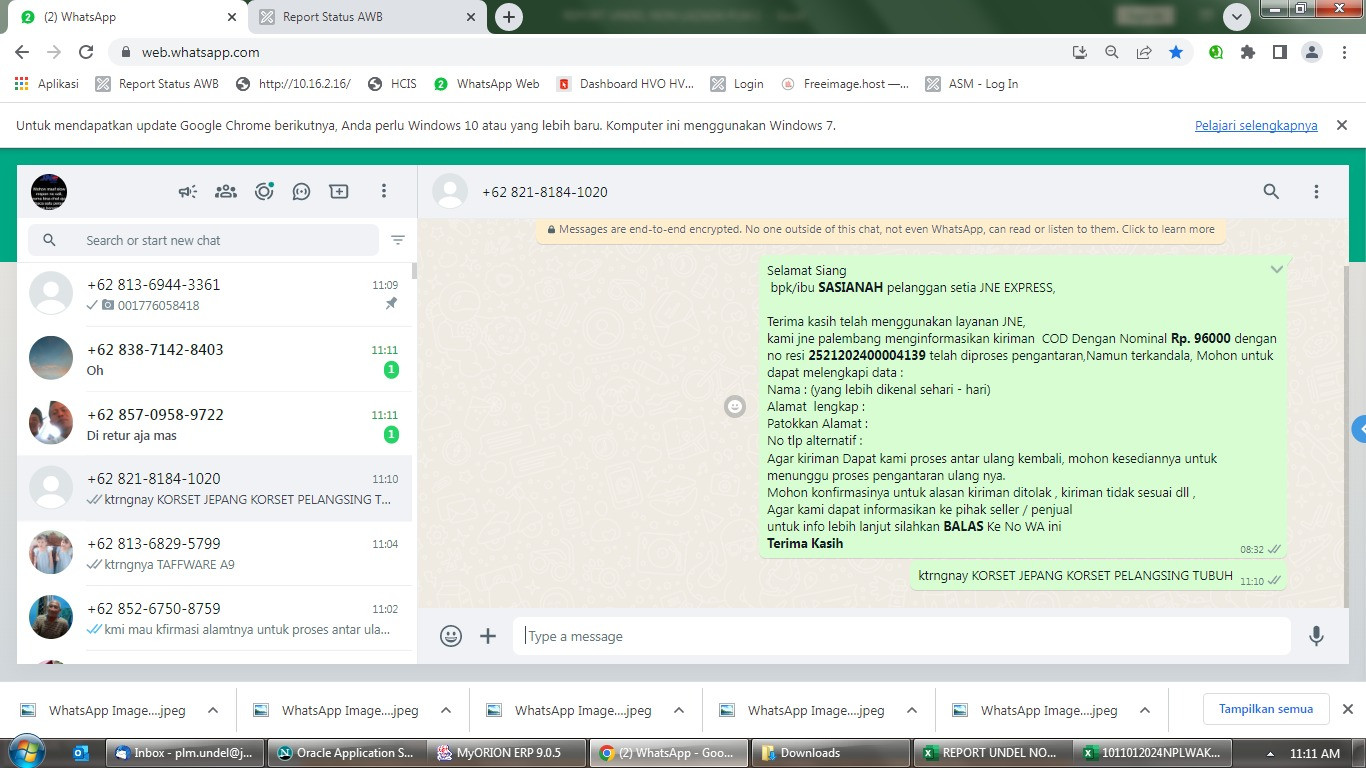This screenshot has width=1366, height=768.
Task: Open the emoji picker beside message box
Action: (x=451, y=636)
